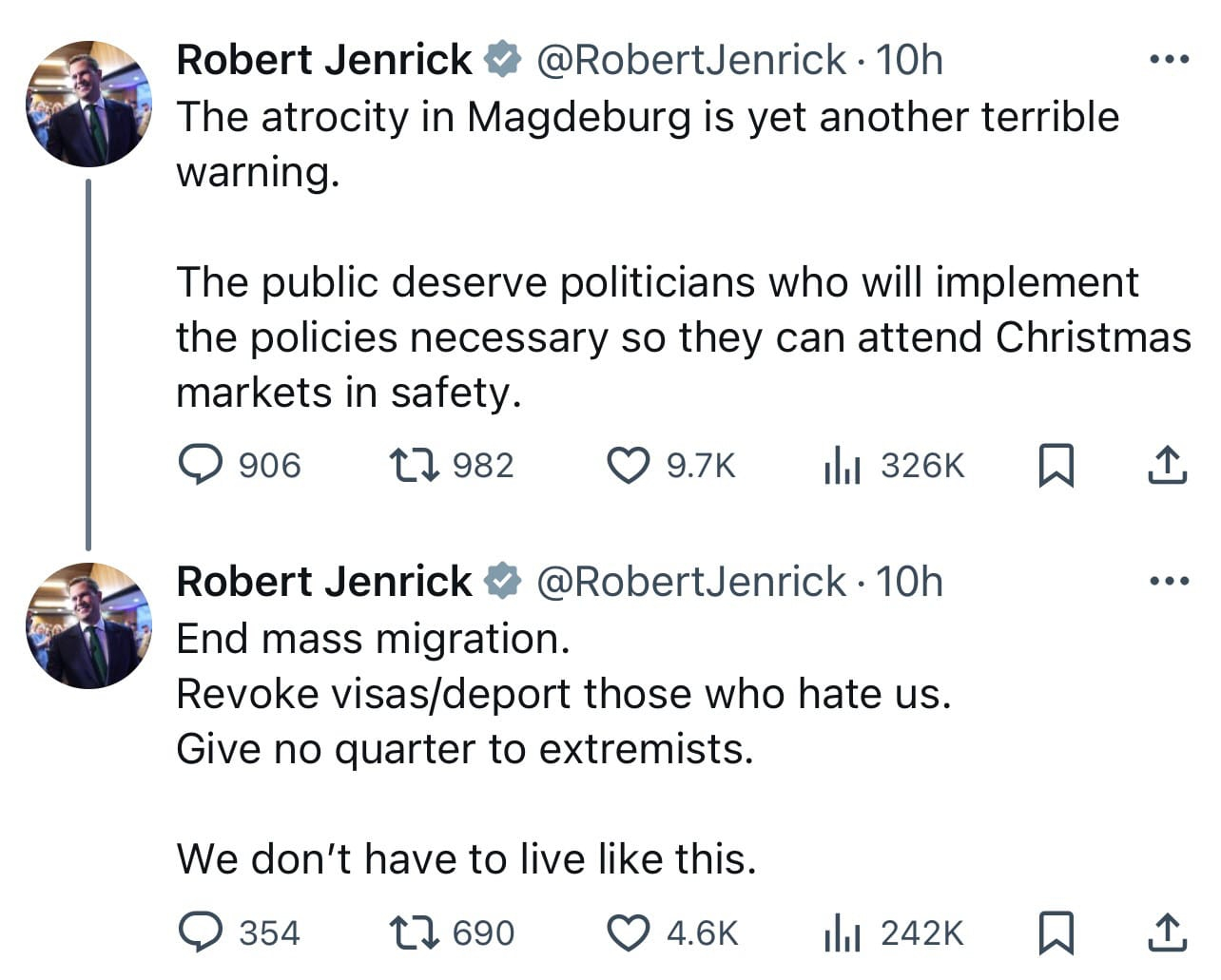Viewport: 1221px width, 980px height.
Task: Open the second tweet's profile picture
Action: (88, 625)
